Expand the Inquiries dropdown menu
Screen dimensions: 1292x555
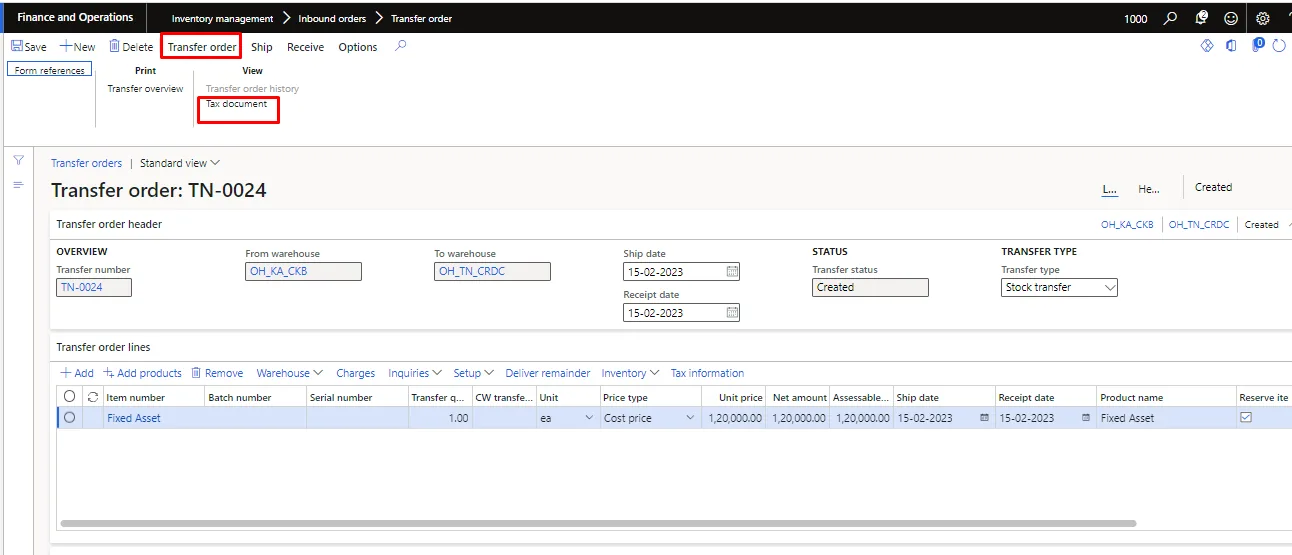tap(415, 373)
